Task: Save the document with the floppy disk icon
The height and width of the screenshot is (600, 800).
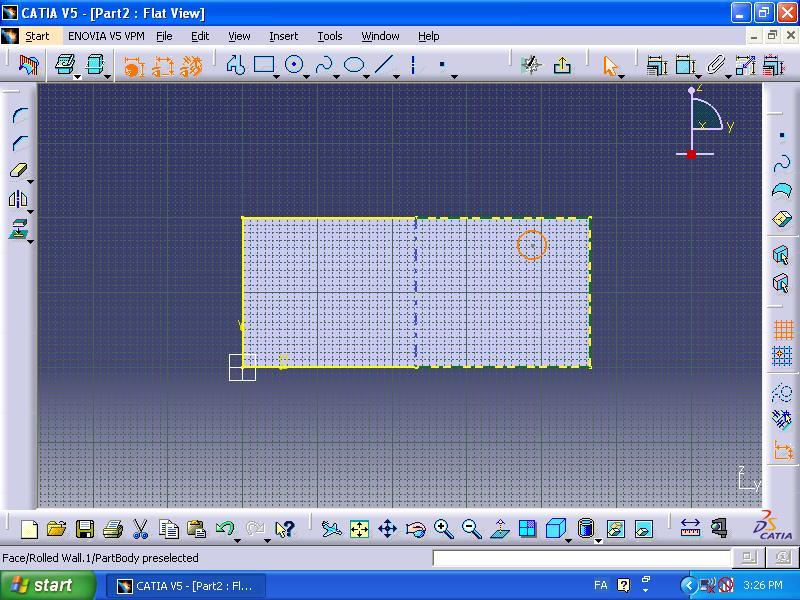Action: tap(85, 529)
